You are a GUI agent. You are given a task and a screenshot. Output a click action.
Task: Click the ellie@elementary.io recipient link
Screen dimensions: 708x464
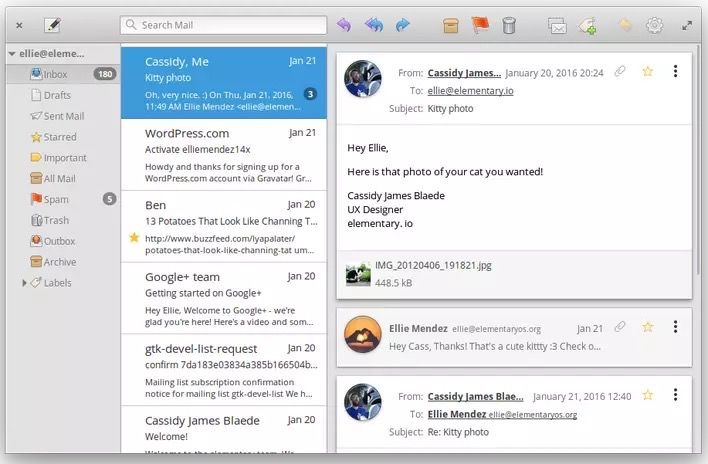[x=470, y=91]
